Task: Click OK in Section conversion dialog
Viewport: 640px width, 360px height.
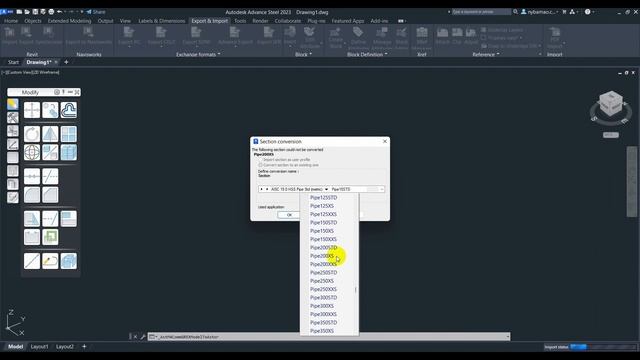Action: point(289,215)
